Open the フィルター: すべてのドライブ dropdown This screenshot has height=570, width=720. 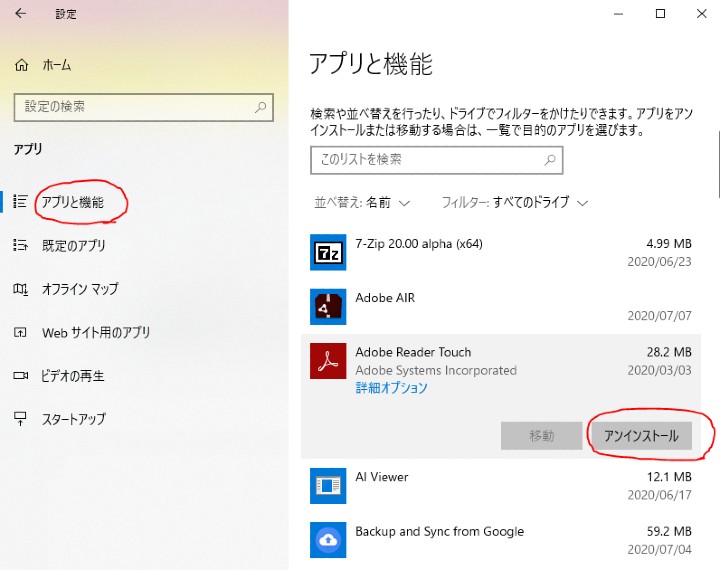515,203
